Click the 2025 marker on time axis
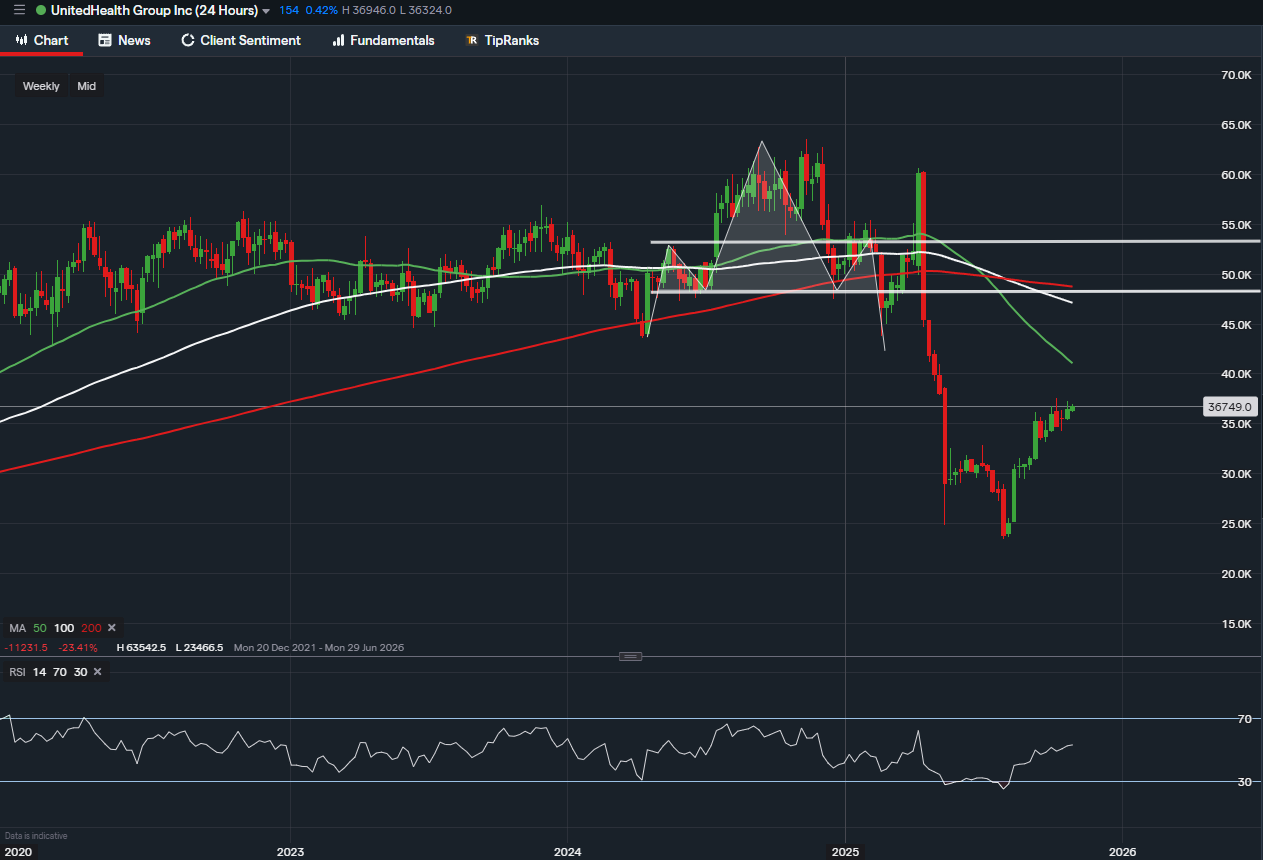 pyautogui.click(x=845, y=851)
